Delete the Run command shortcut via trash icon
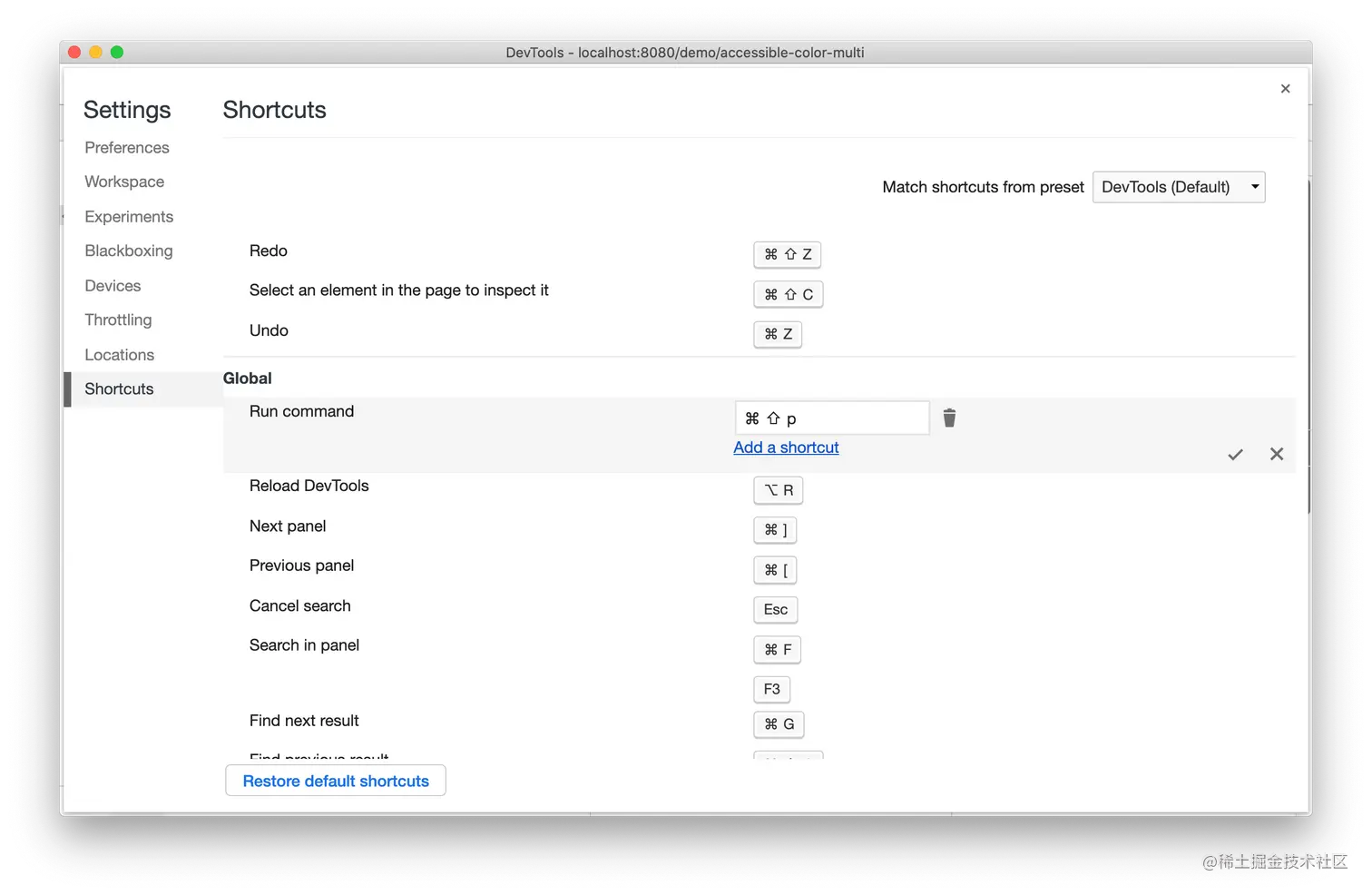Viewport: 1372px width, 895px height. (949, 418)
